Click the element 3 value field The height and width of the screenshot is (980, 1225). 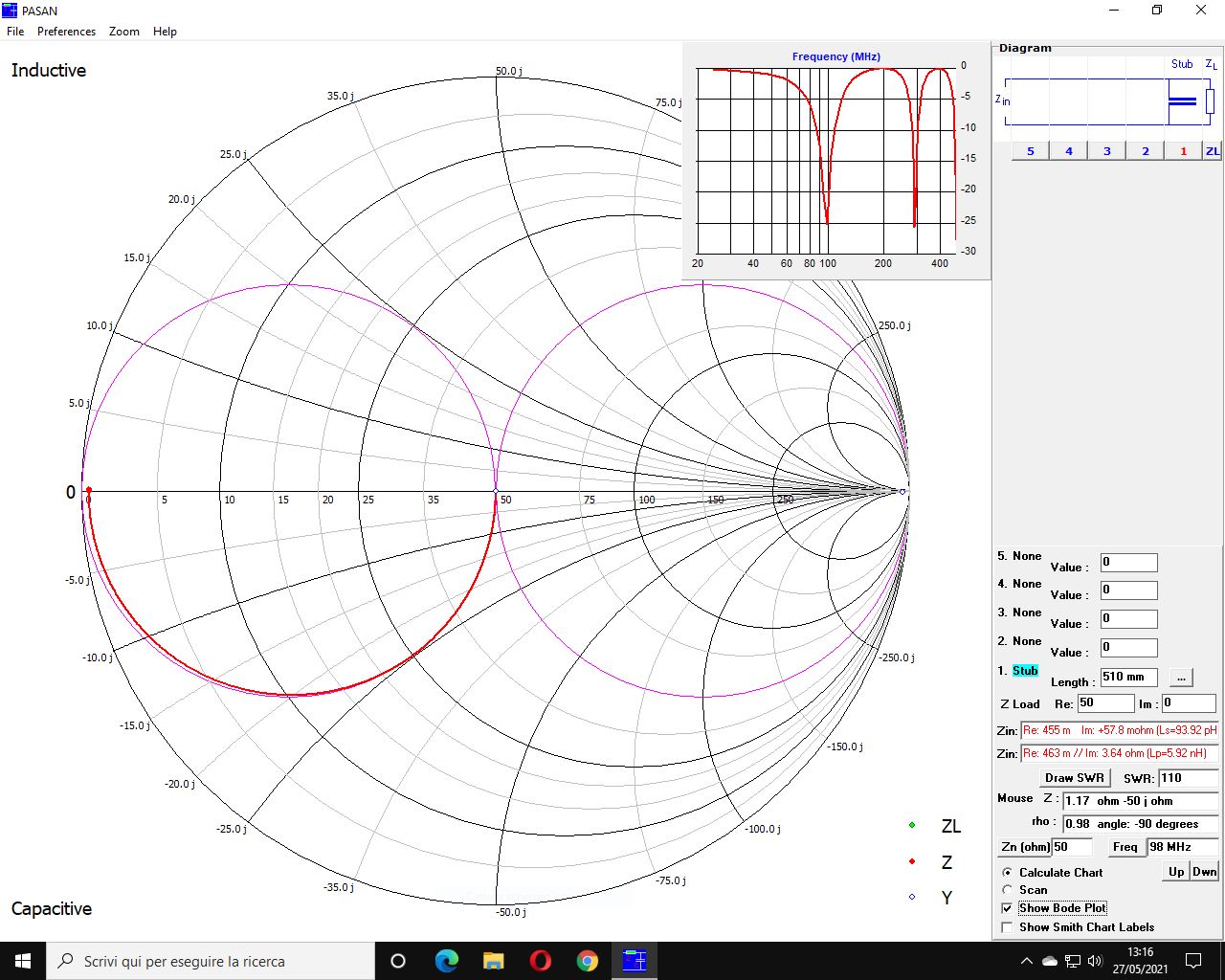point(1128,619)
